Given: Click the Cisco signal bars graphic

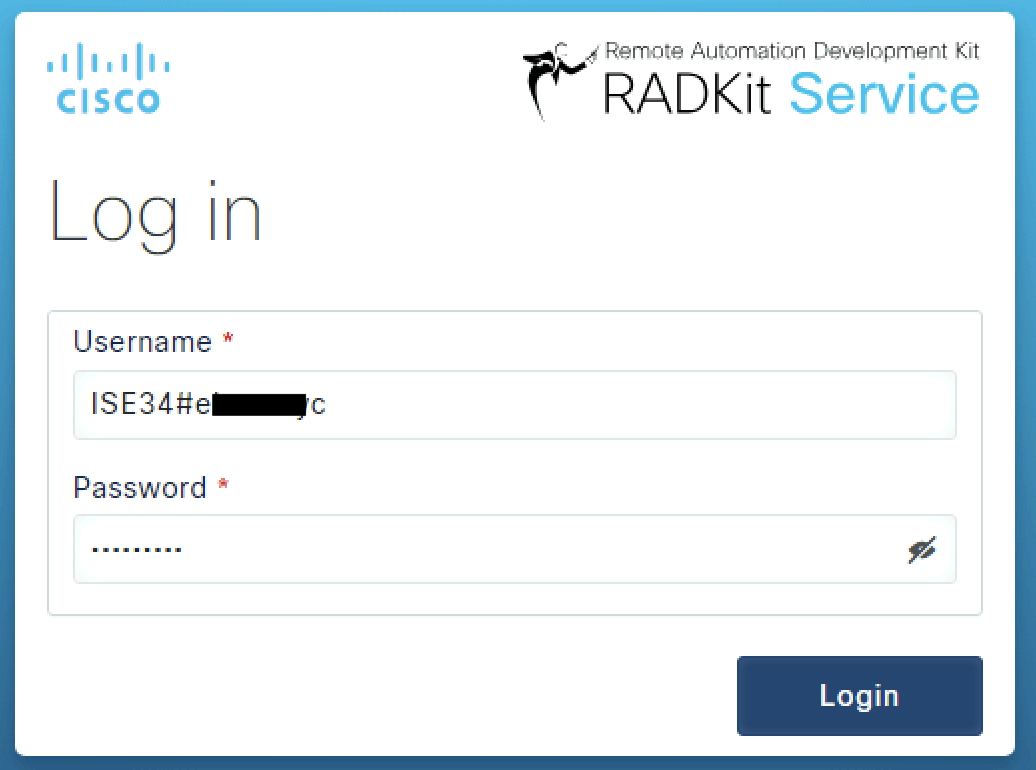Looking at the screenshot, I should [x=108, y=61].
